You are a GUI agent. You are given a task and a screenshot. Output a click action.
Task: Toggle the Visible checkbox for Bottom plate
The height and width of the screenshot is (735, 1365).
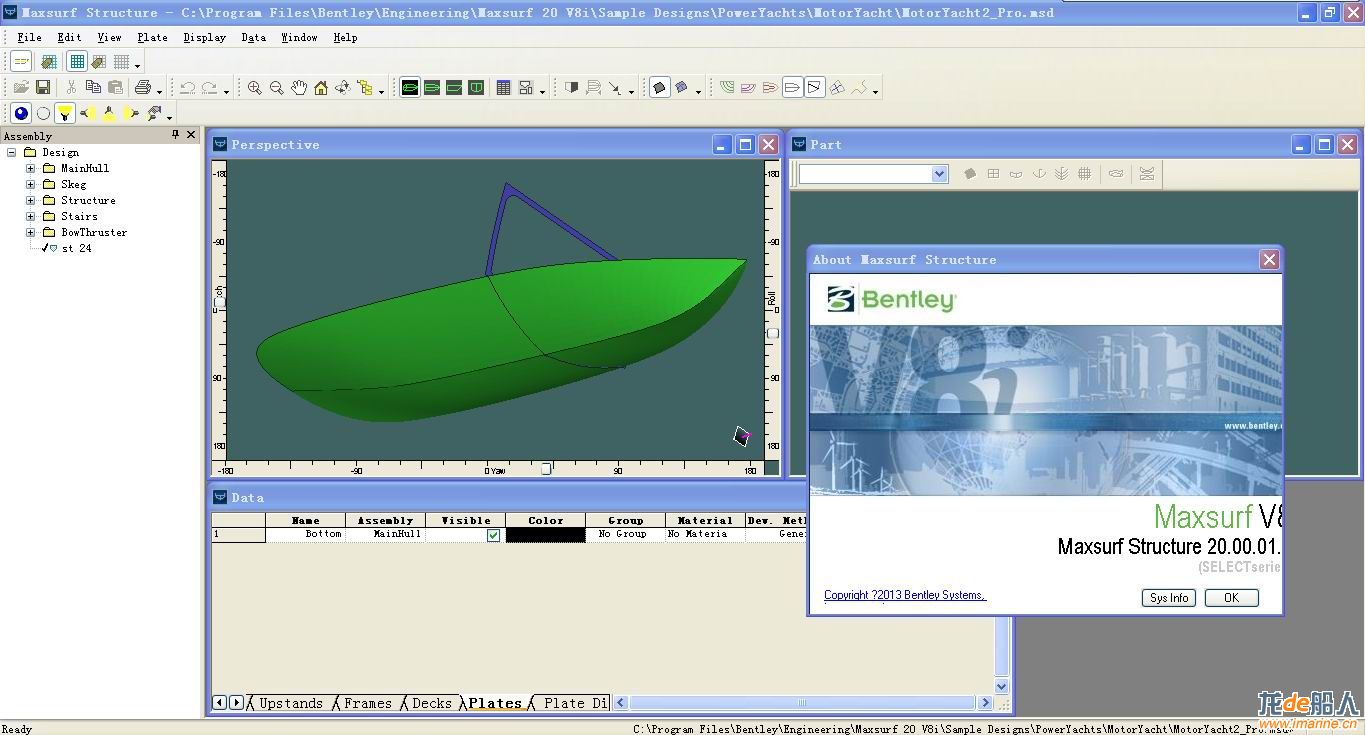(493, 535)
